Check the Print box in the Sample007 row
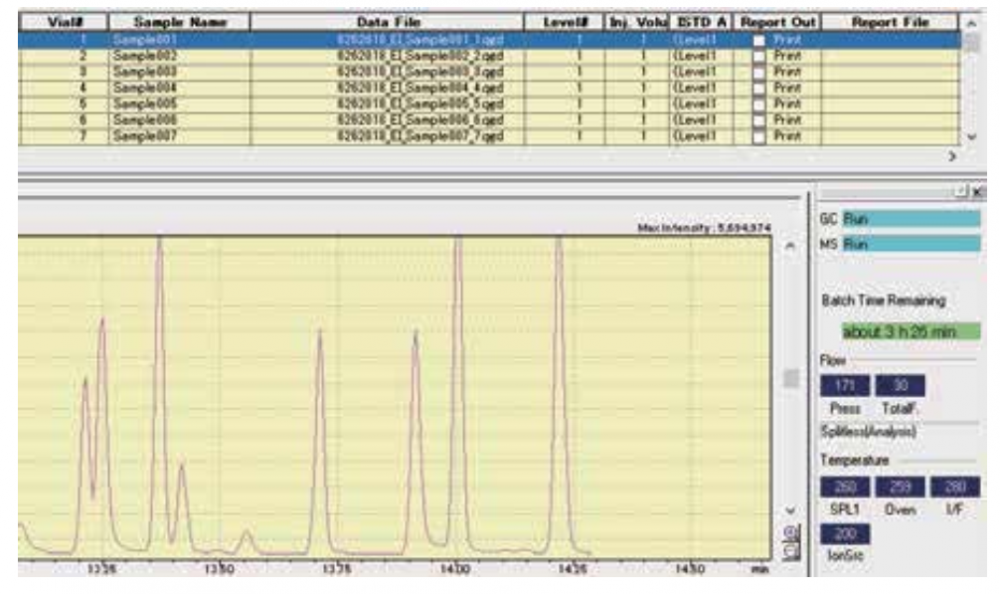Screen dimensions: 1000x594 click(762, 135)
